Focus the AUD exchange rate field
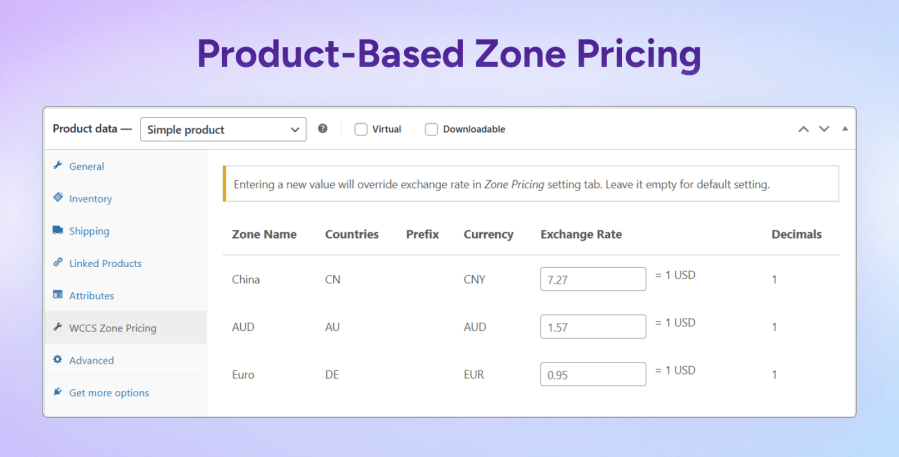The height and width of the screenshot is (457, 899). pos(593,327)
